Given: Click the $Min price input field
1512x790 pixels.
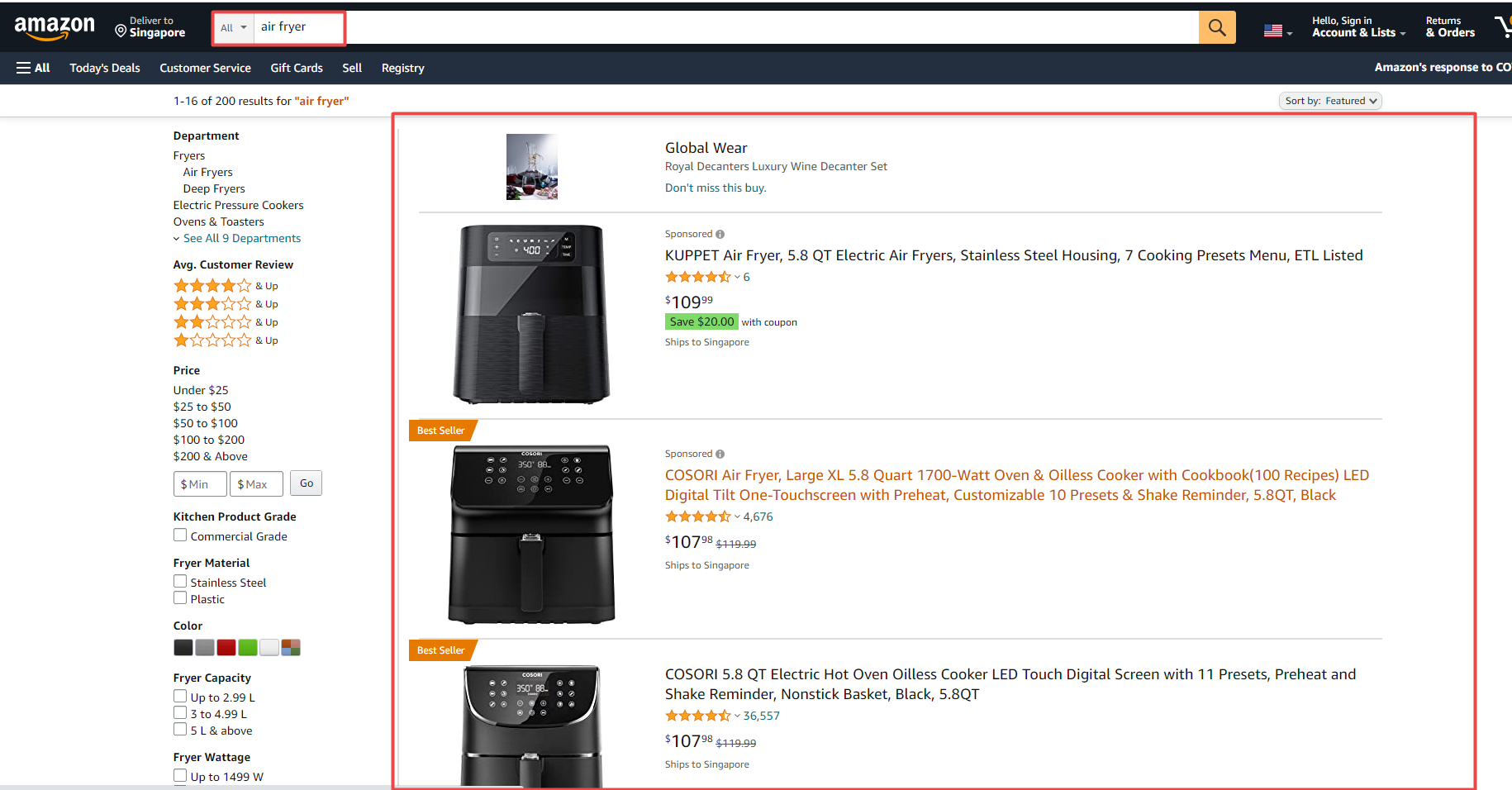Looking at the screenshot, I should (x=200, y=483).
